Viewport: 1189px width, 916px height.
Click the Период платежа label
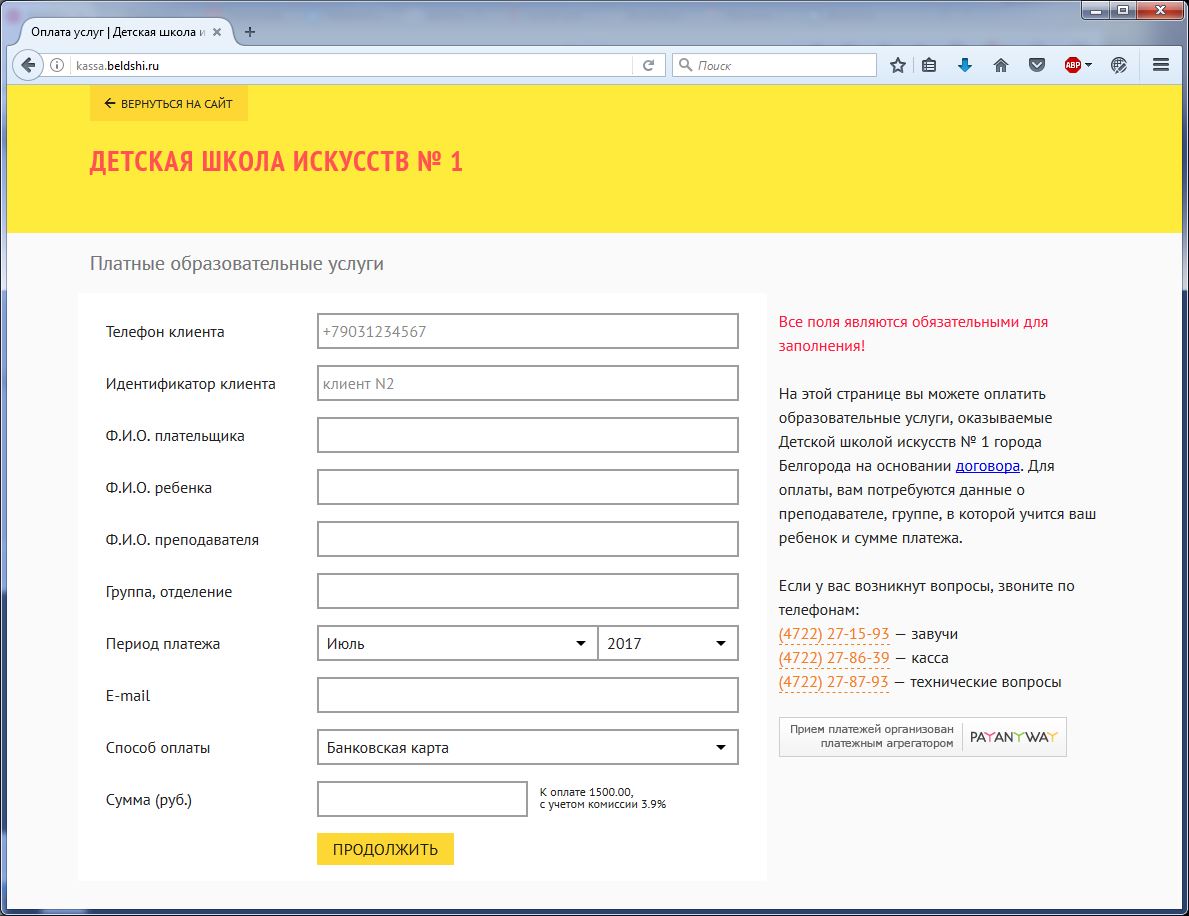coord(162,644)
